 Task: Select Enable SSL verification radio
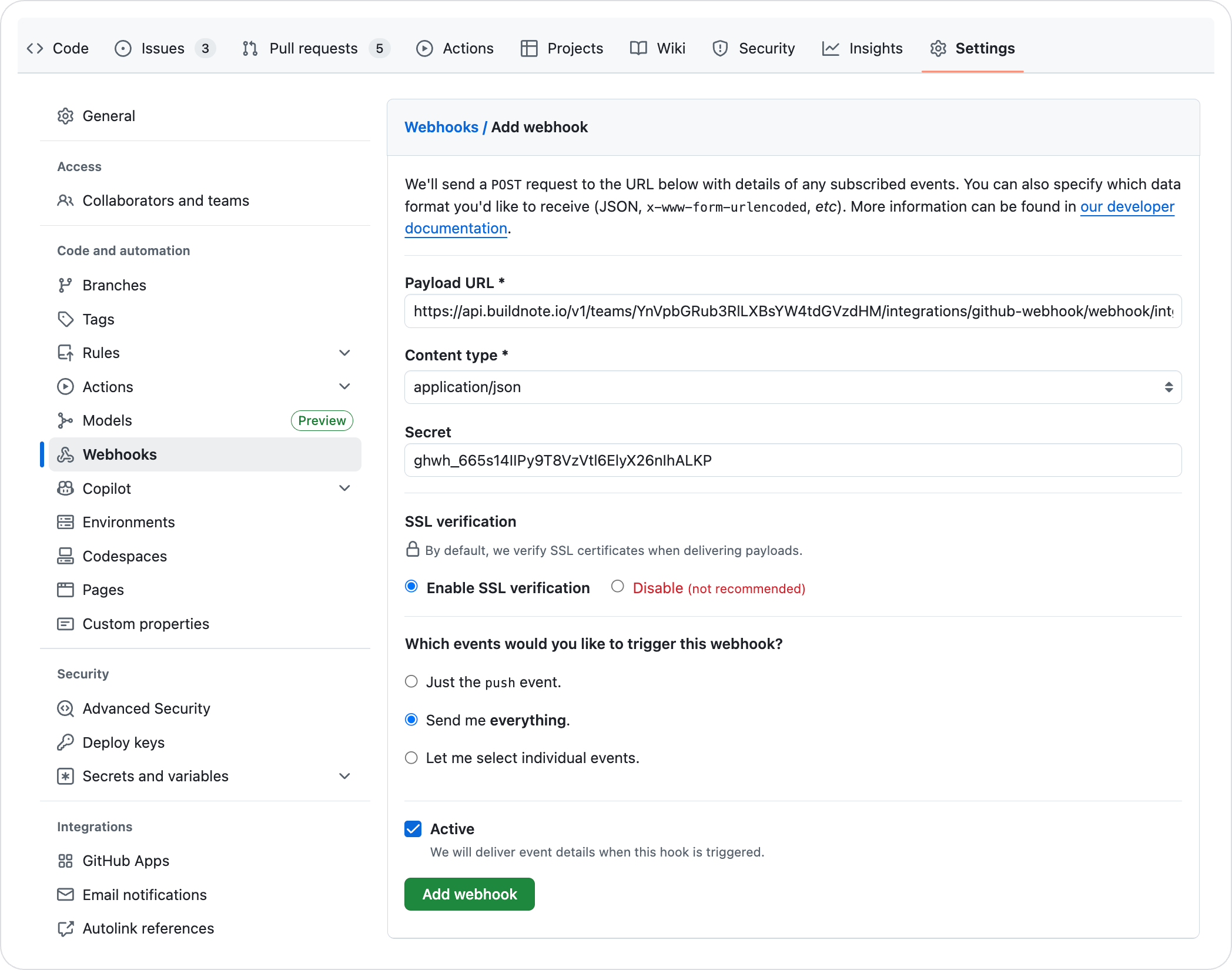pos(411,587)
